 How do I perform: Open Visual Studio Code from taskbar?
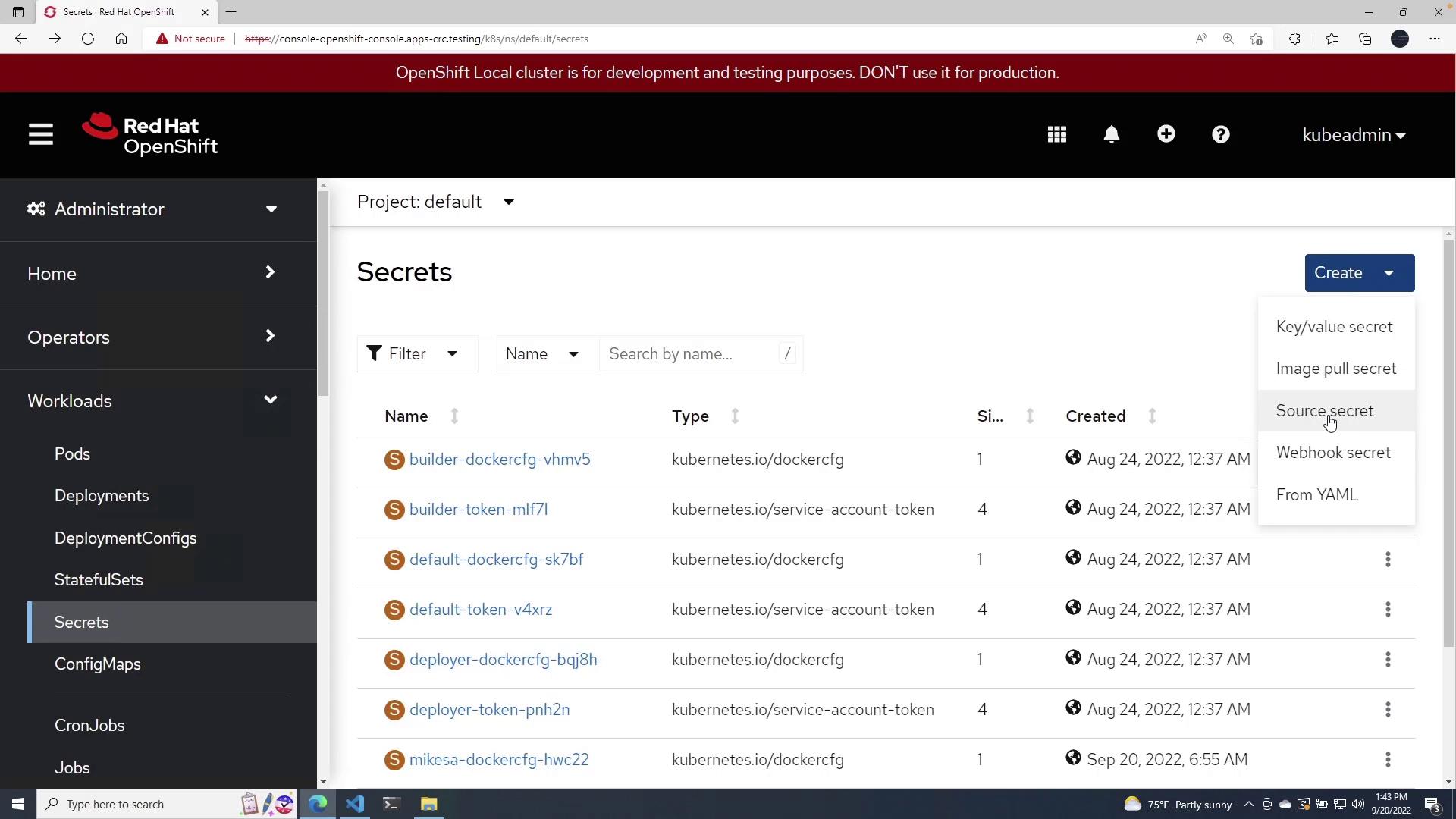[355, 804]
